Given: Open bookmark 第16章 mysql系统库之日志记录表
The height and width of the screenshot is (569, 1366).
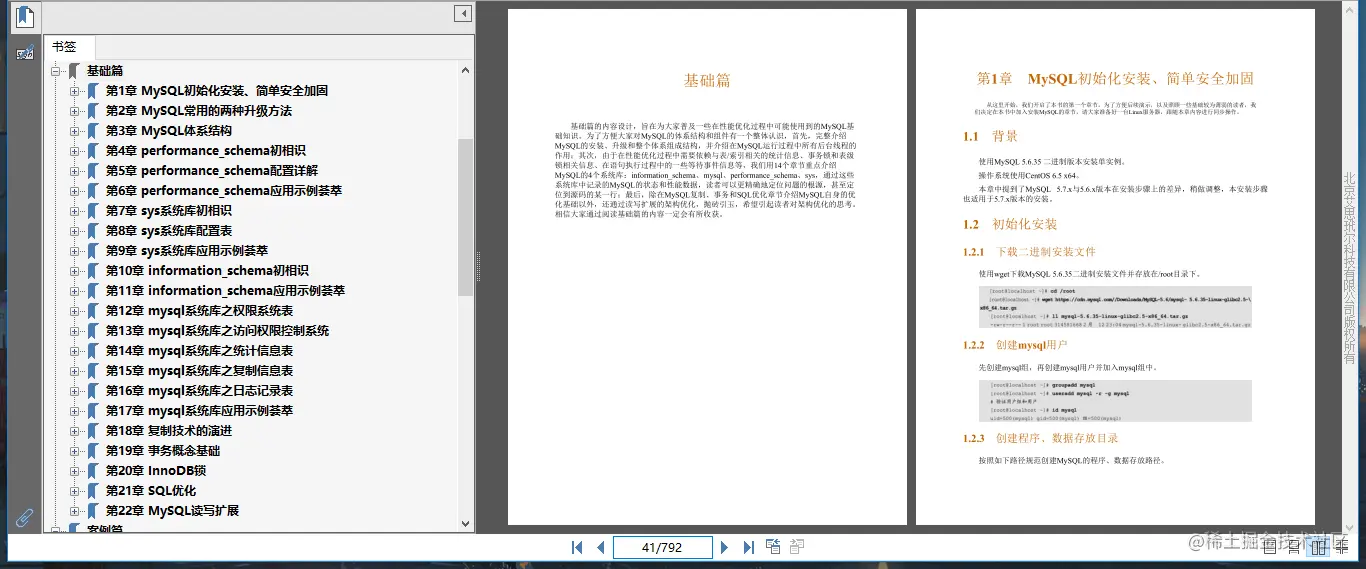Looking at the screenshot, I should [x=200, y=391].
